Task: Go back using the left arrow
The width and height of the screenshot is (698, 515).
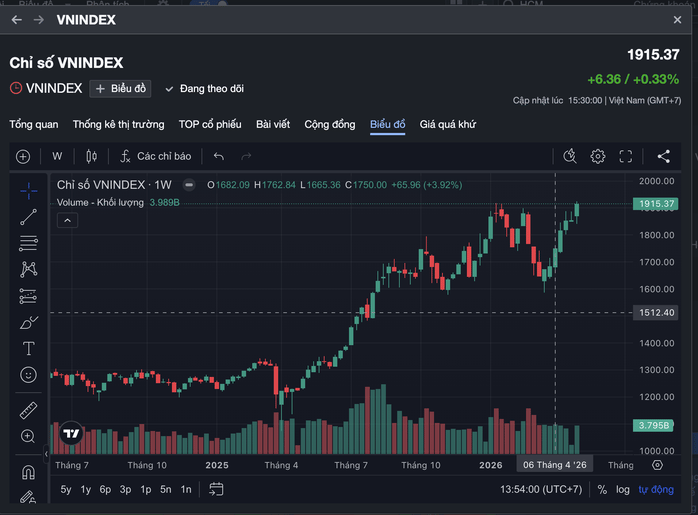Action: click(16, 20)
